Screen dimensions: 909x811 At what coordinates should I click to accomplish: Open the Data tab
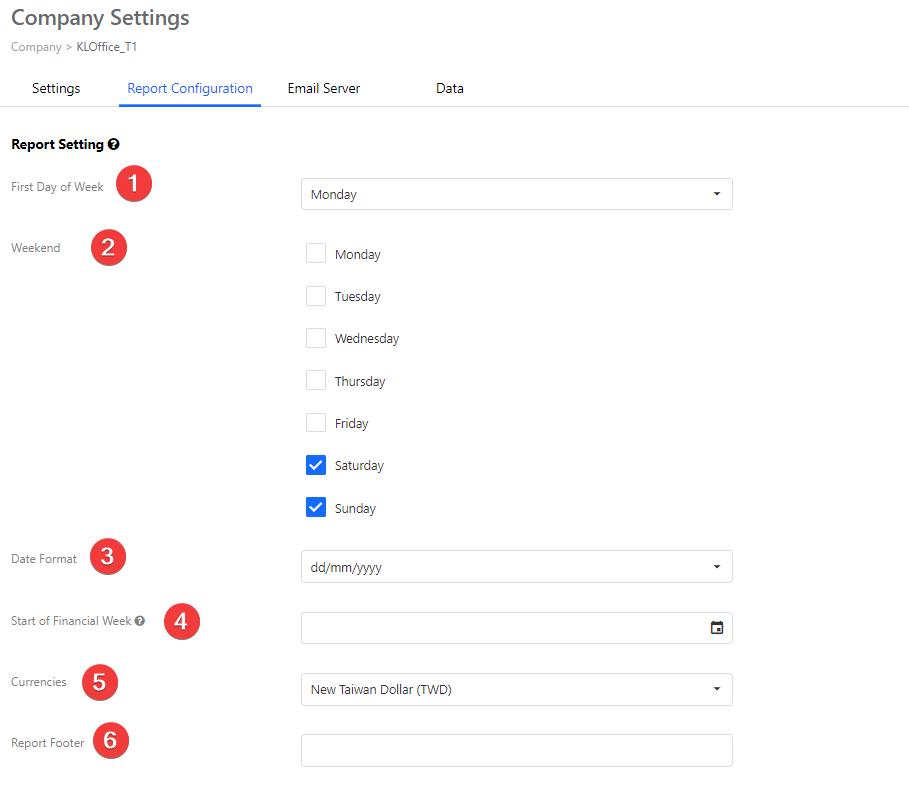coord(449,89)
